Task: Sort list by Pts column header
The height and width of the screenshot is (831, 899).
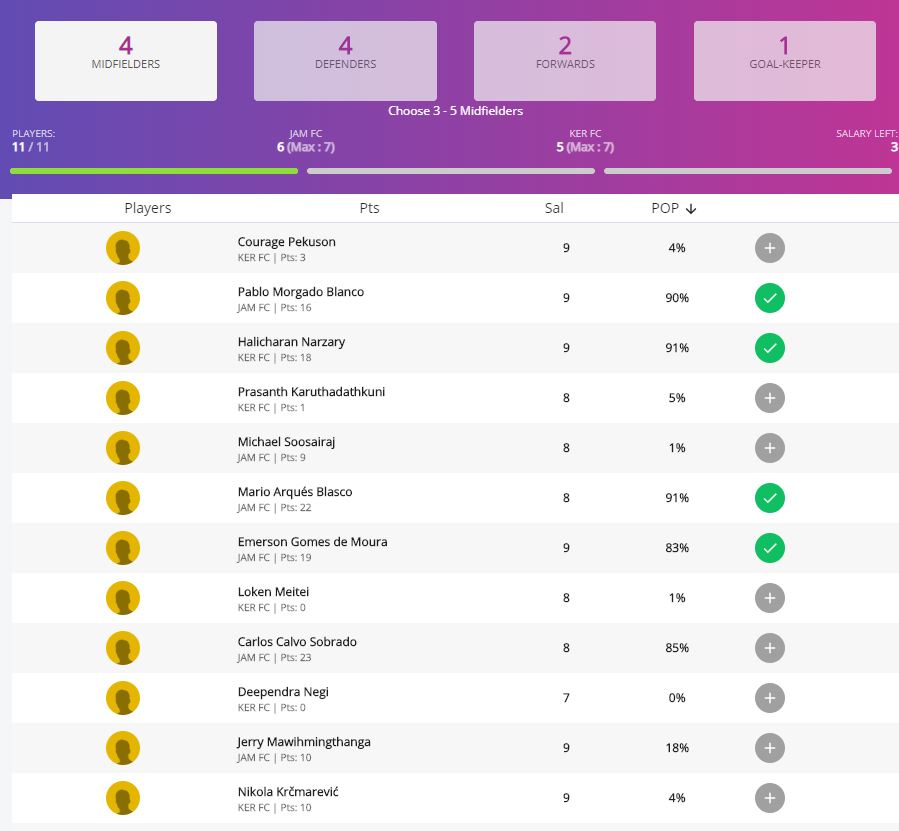Action: pos(369,208)
